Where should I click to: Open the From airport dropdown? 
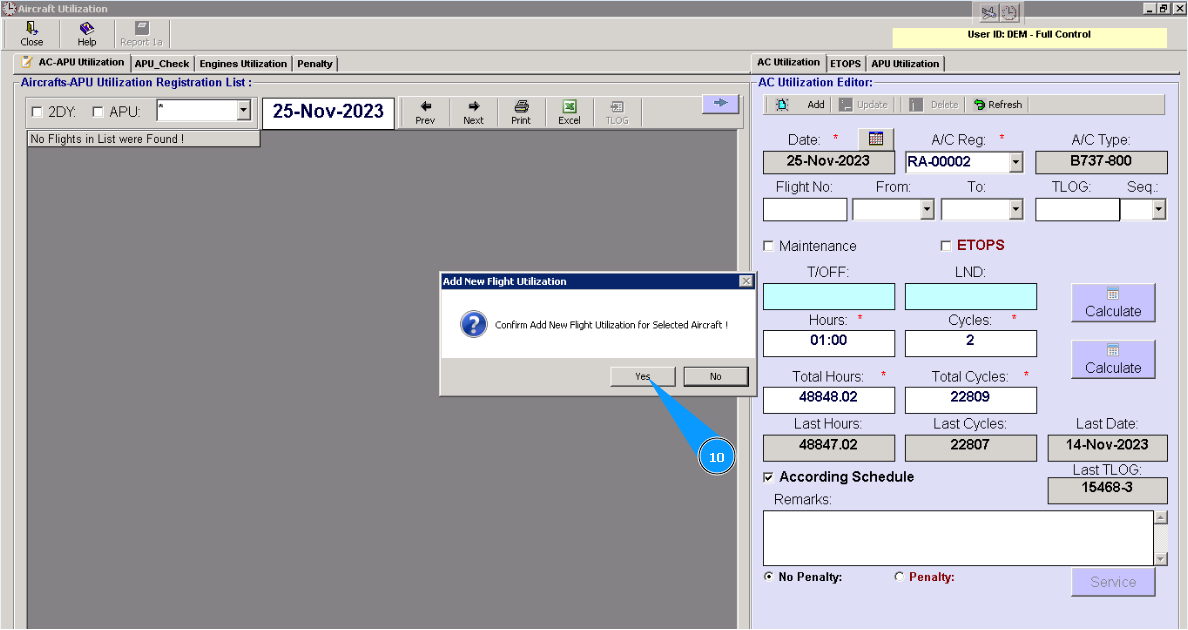[x=927, y=210]
